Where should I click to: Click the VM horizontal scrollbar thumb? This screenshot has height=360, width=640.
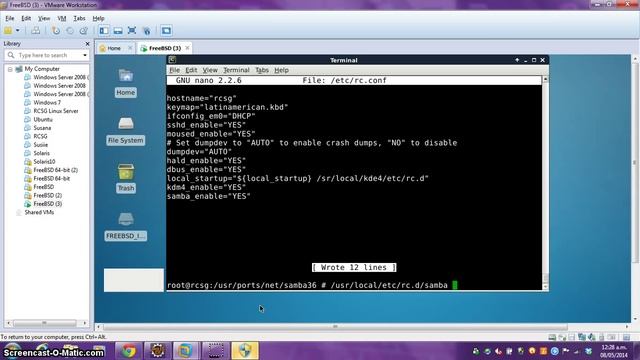(335, 327)
